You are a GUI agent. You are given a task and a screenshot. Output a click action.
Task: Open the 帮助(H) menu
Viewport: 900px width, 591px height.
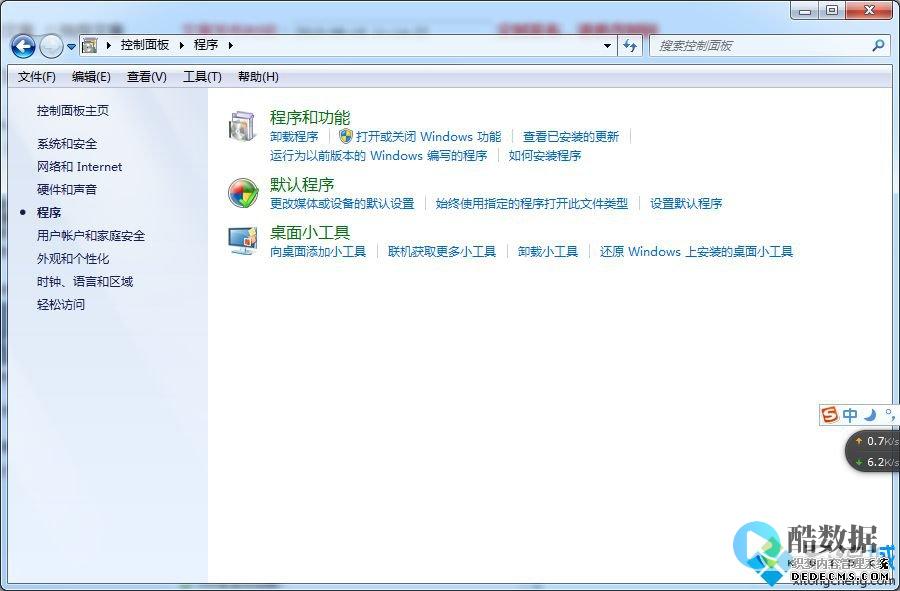258,76
